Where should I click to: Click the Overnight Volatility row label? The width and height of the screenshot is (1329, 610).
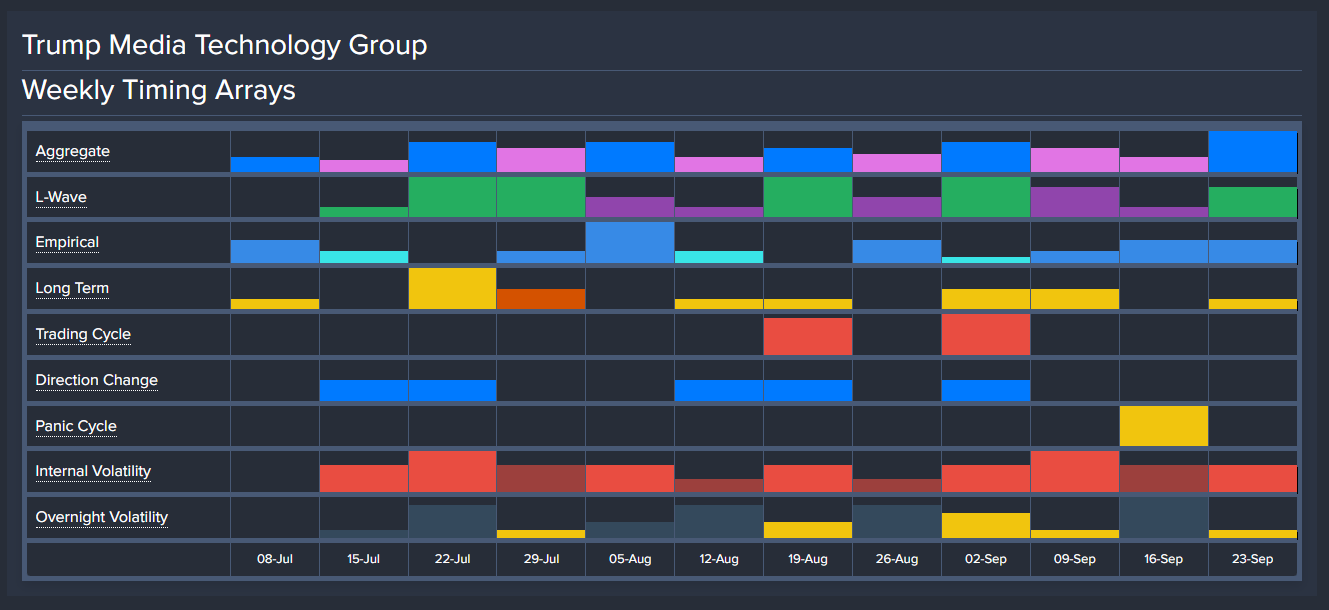click(x=102, y=518)
